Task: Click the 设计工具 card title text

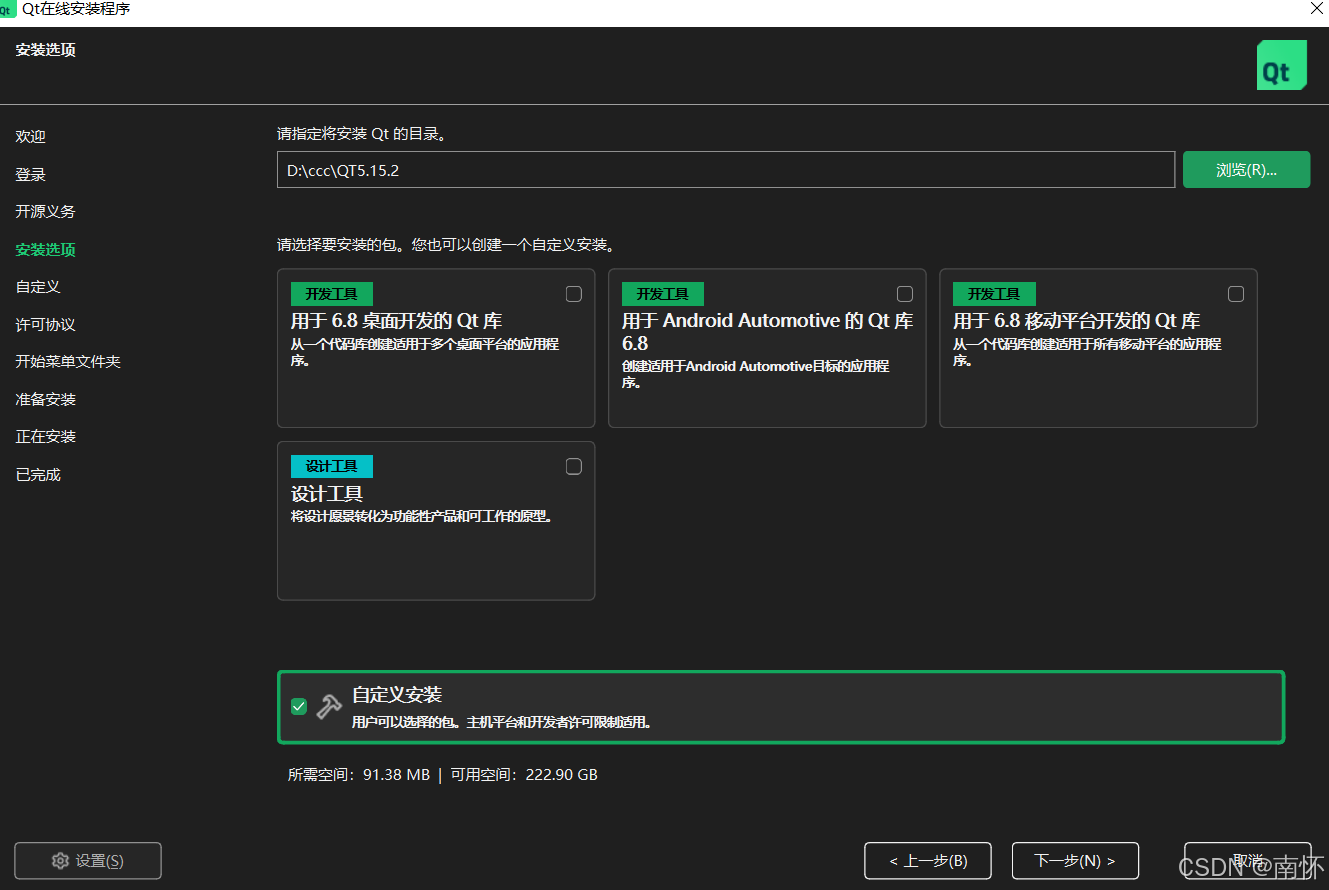Action: (x=327, y=494)
